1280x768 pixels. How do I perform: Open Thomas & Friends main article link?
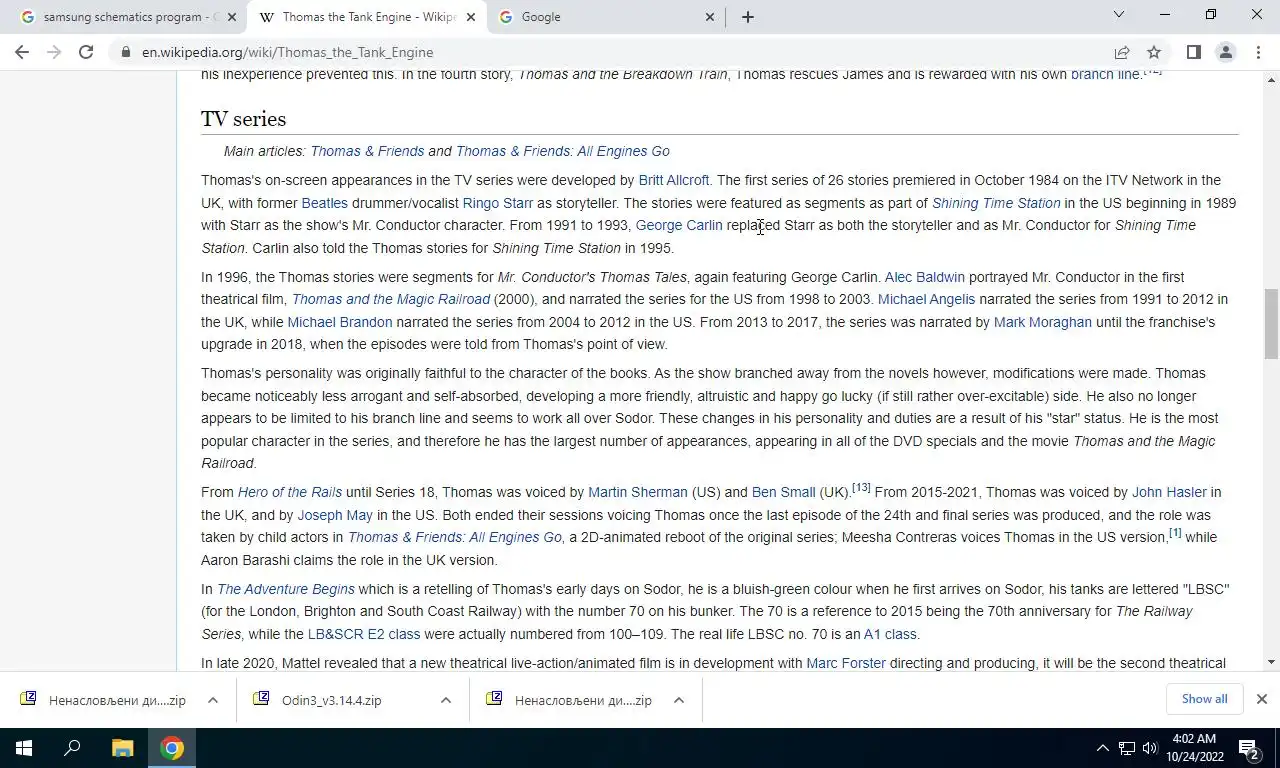(367, 151)
